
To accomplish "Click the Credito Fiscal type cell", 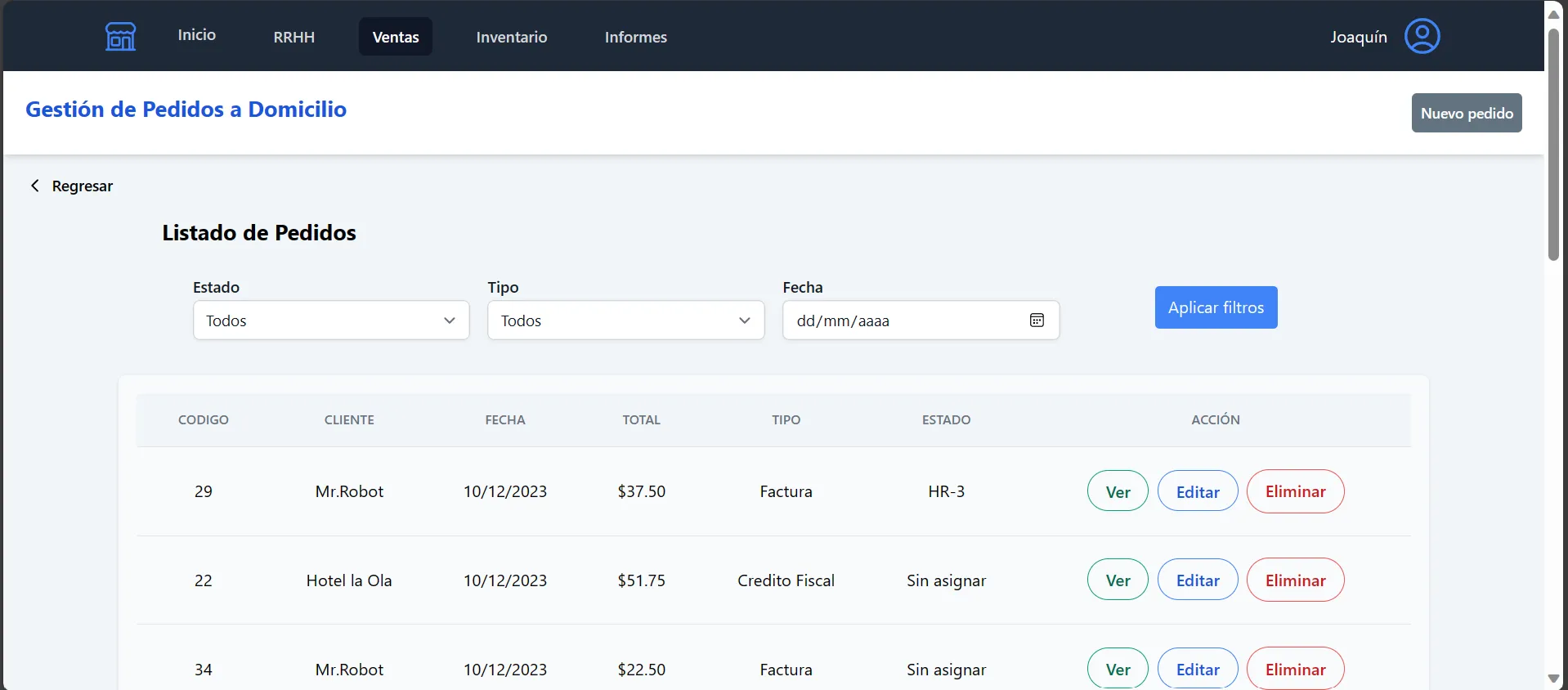I will coord(786,580).
